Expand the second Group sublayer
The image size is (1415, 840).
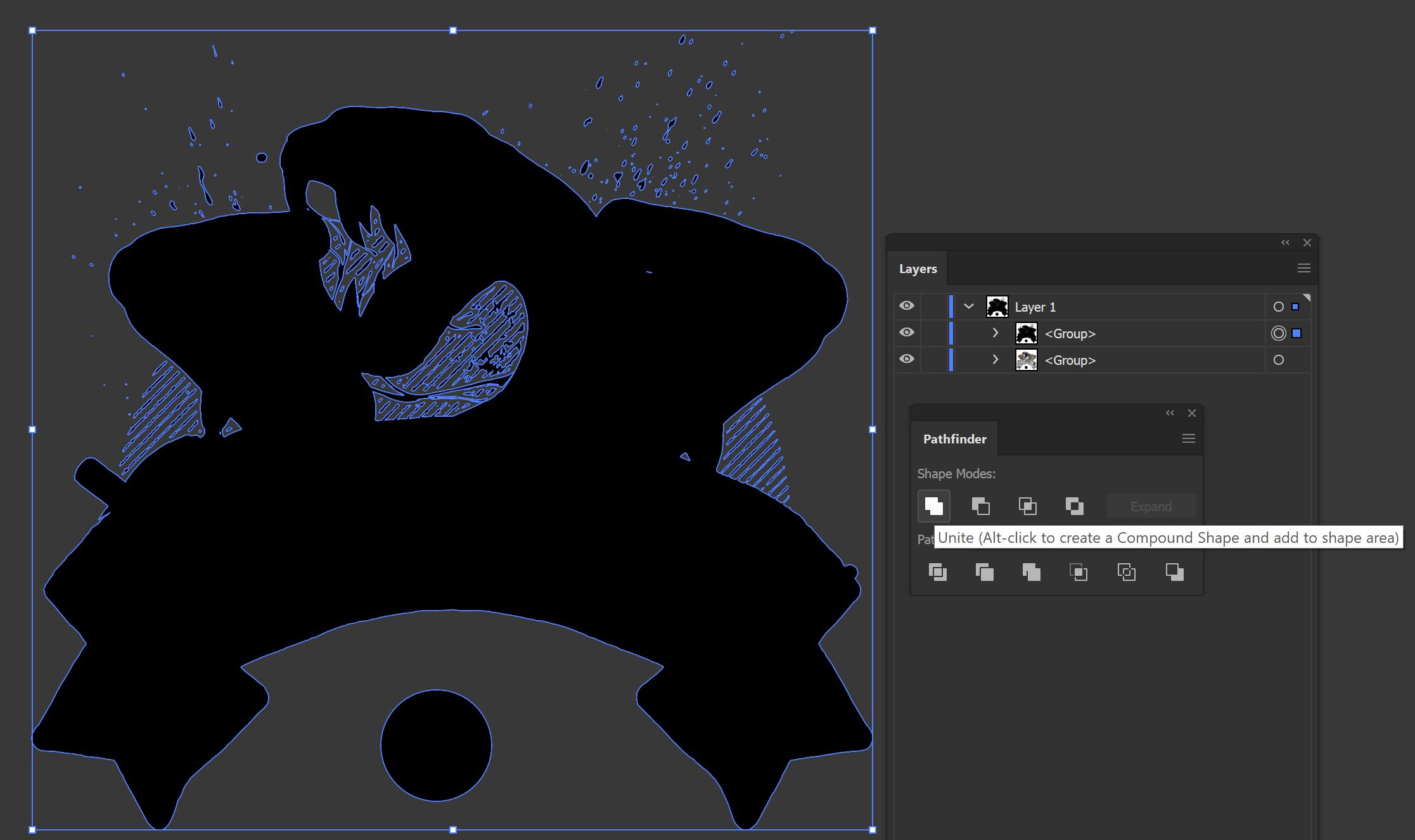(996, 360)
